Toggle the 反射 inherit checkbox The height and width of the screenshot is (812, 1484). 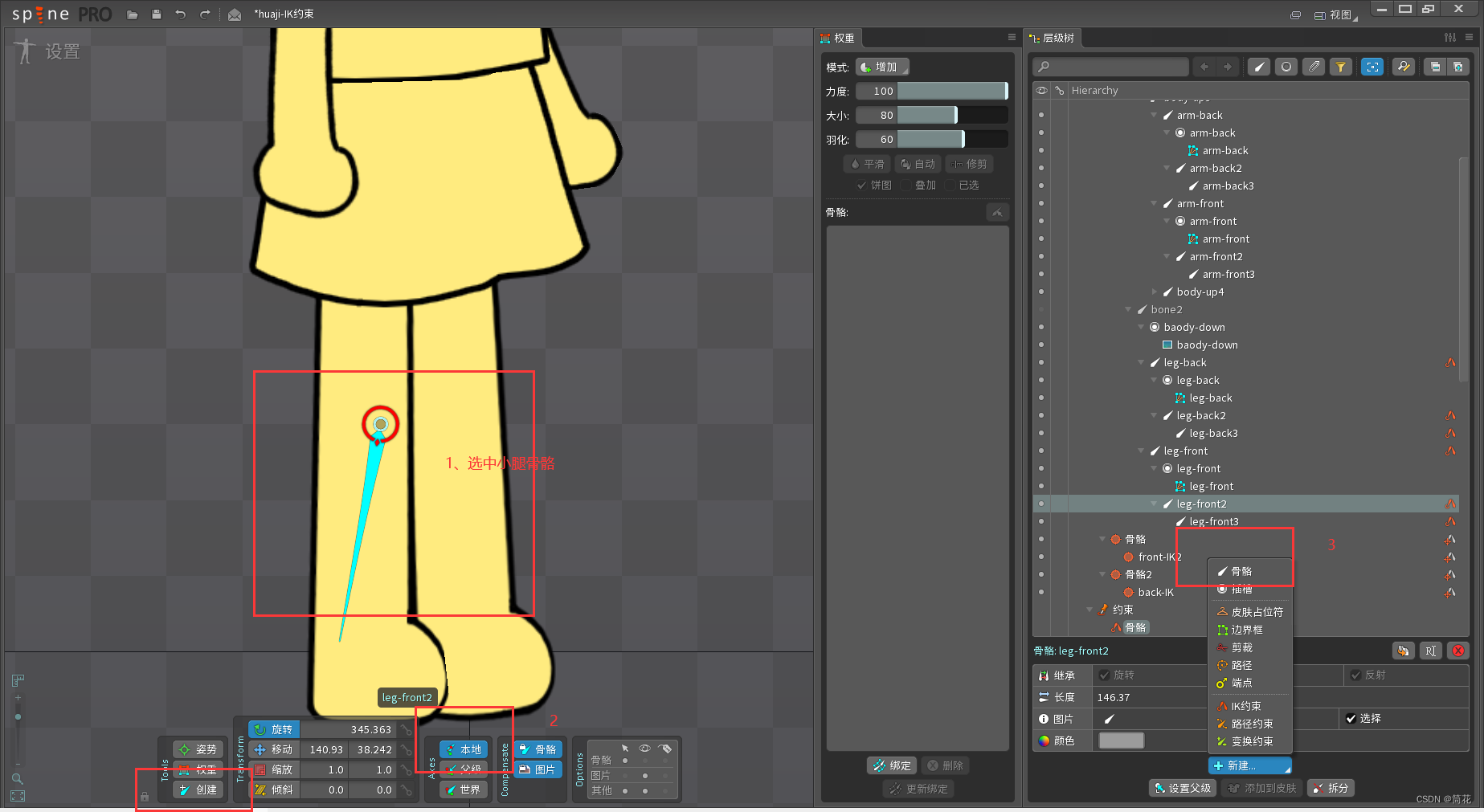click(x=1355, y=675)
